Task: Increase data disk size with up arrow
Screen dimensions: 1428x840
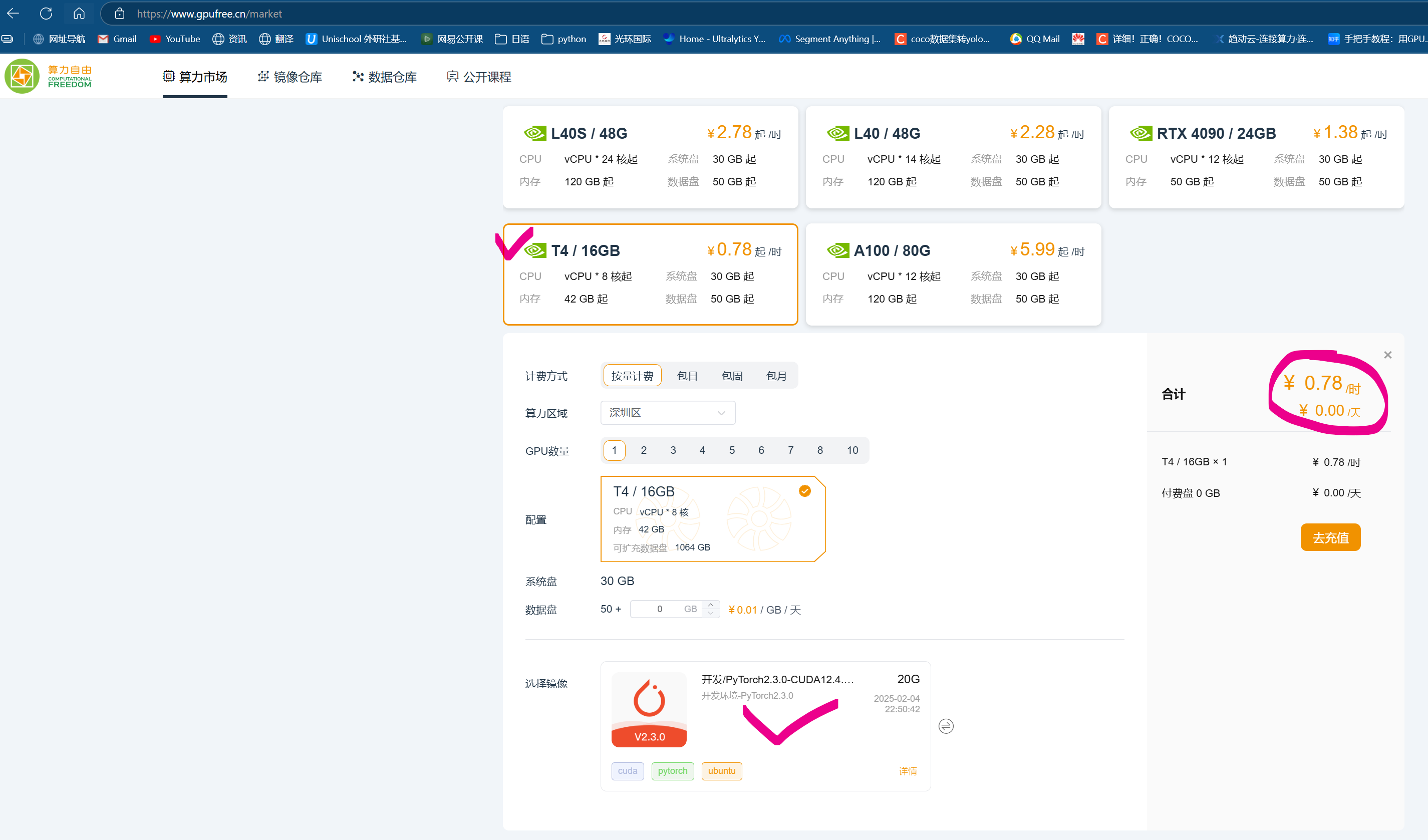Action: [711, 605]
